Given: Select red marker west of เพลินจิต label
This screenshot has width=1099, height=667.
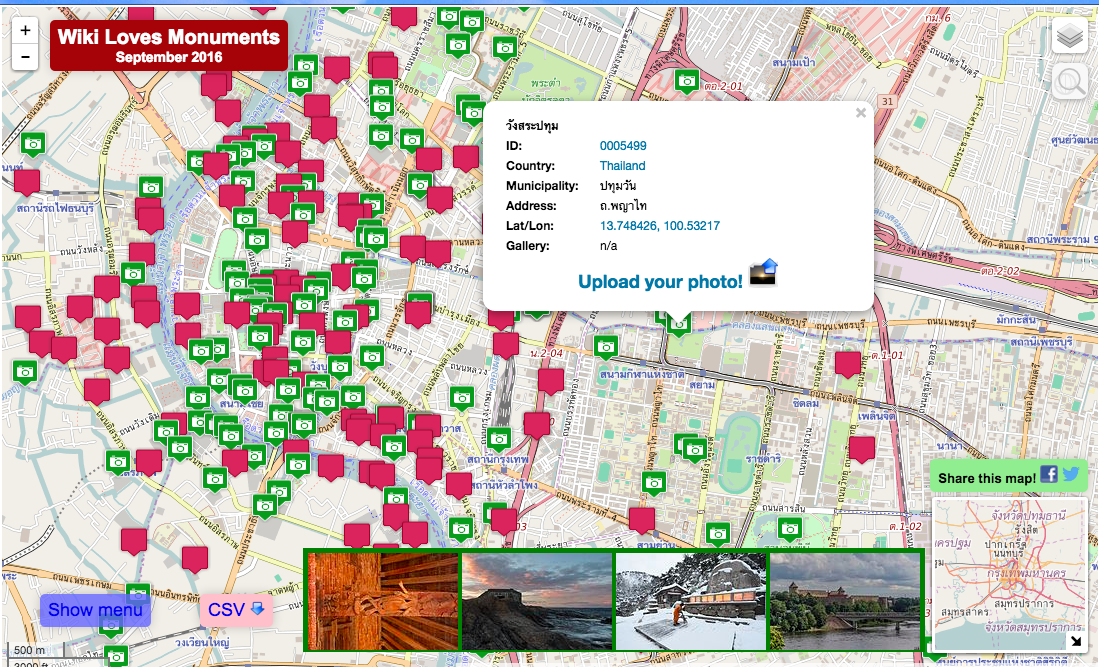Looking at the screenshot, I should 861,449.
